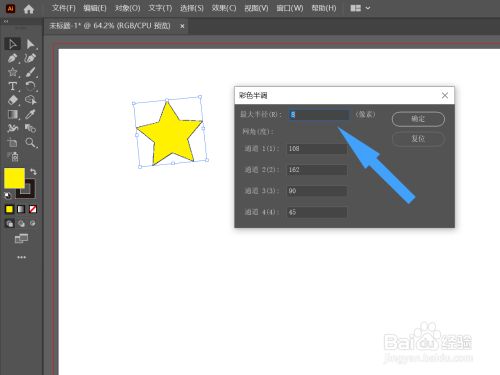The height and width of the screenshot is (375, 500).
Task: Click the 通道 4 value field
Action: [317, 212]
